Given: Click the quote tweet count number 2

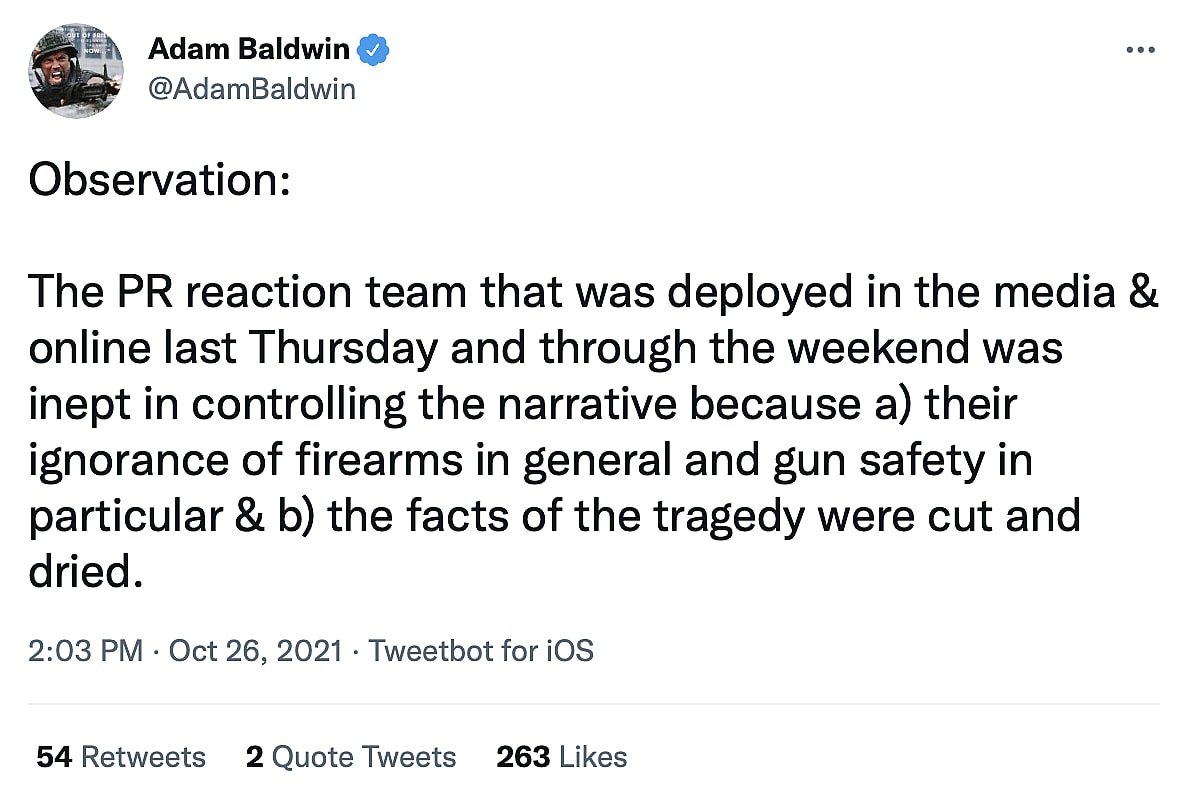Looking at the screenshot, I should point(254,757).
